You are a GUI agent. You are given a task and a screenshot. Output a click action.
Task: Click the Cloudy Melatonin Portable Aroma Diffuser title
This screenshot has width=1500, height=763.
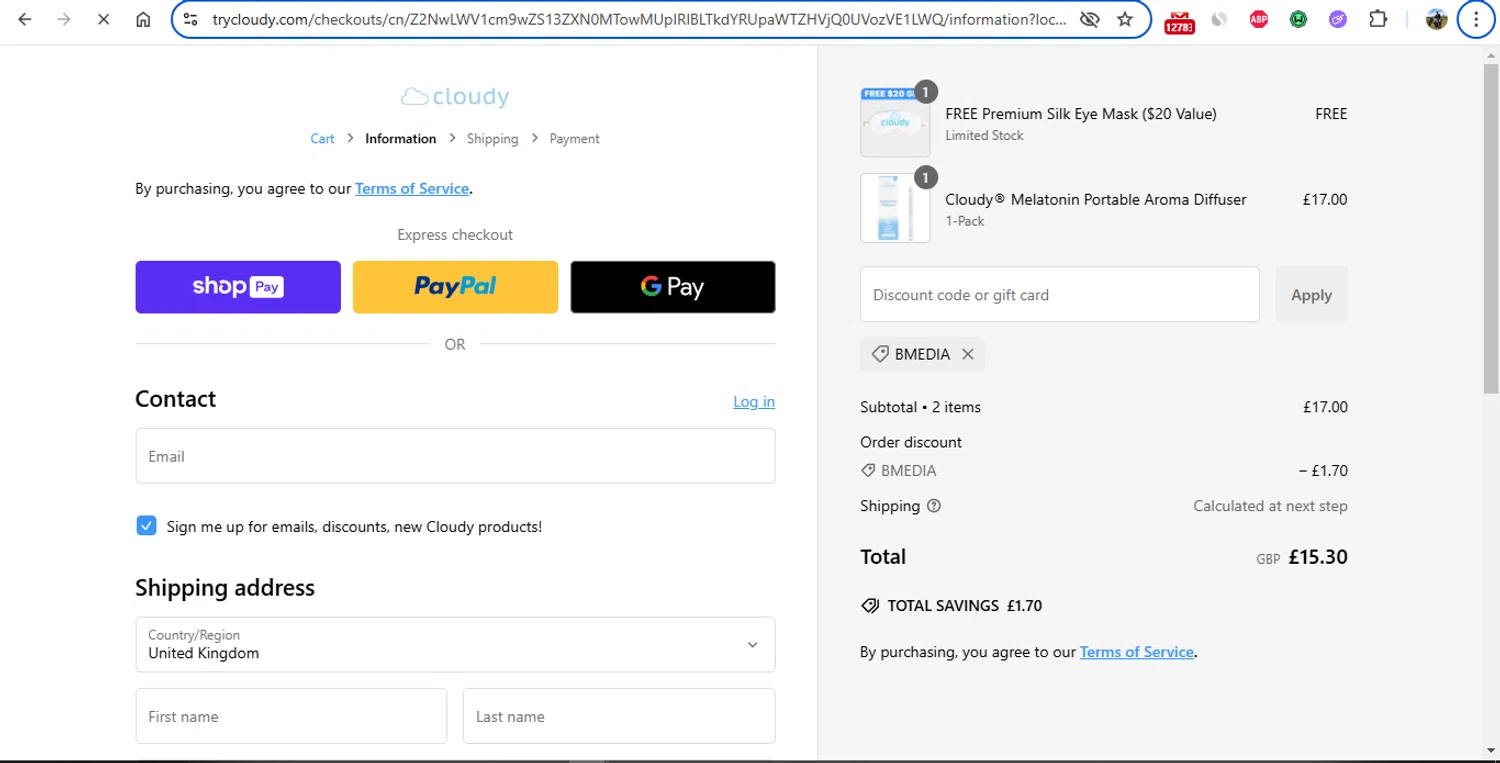point(1096,199)
